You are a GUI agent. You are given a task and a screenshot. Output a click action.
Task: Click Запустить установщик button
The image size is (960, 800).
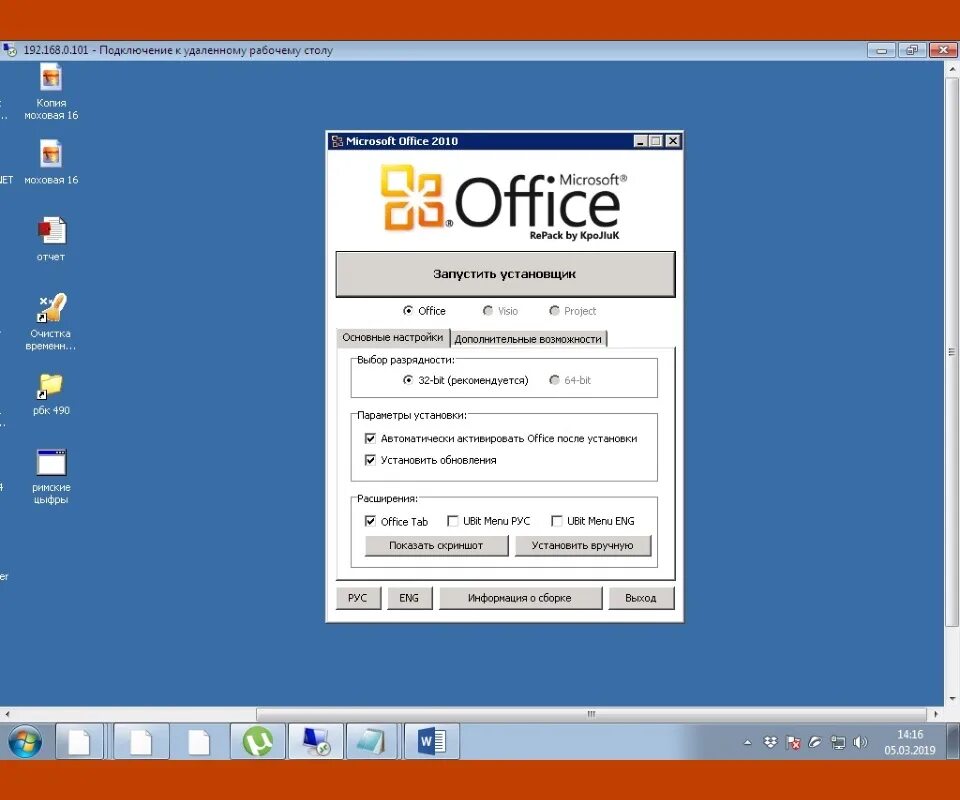coord(505,274)
